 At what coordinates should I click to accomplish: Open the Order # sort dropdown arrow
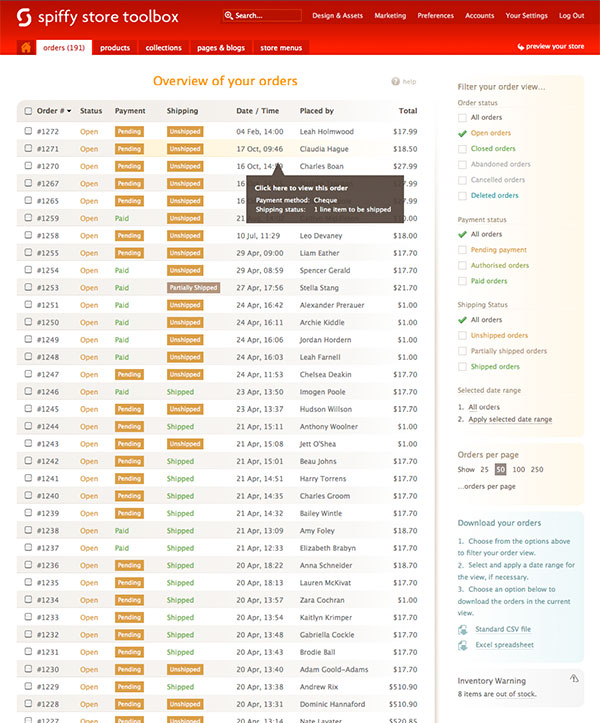pos(69,111)
